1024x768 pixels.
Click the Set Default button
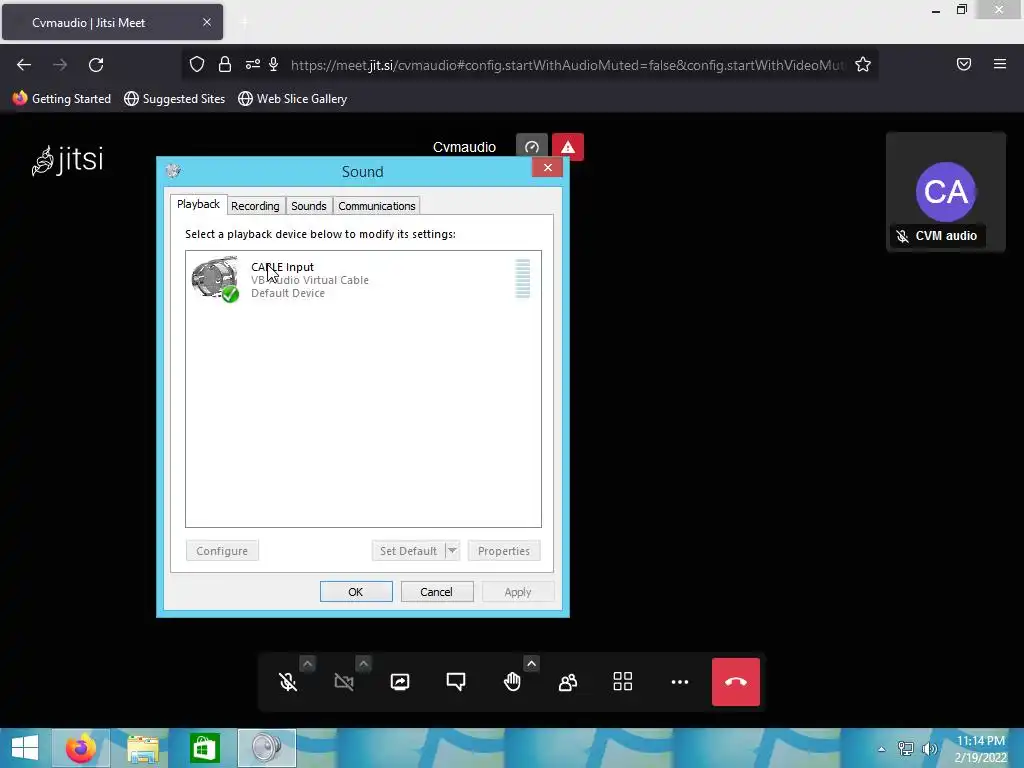coord(408,551)
